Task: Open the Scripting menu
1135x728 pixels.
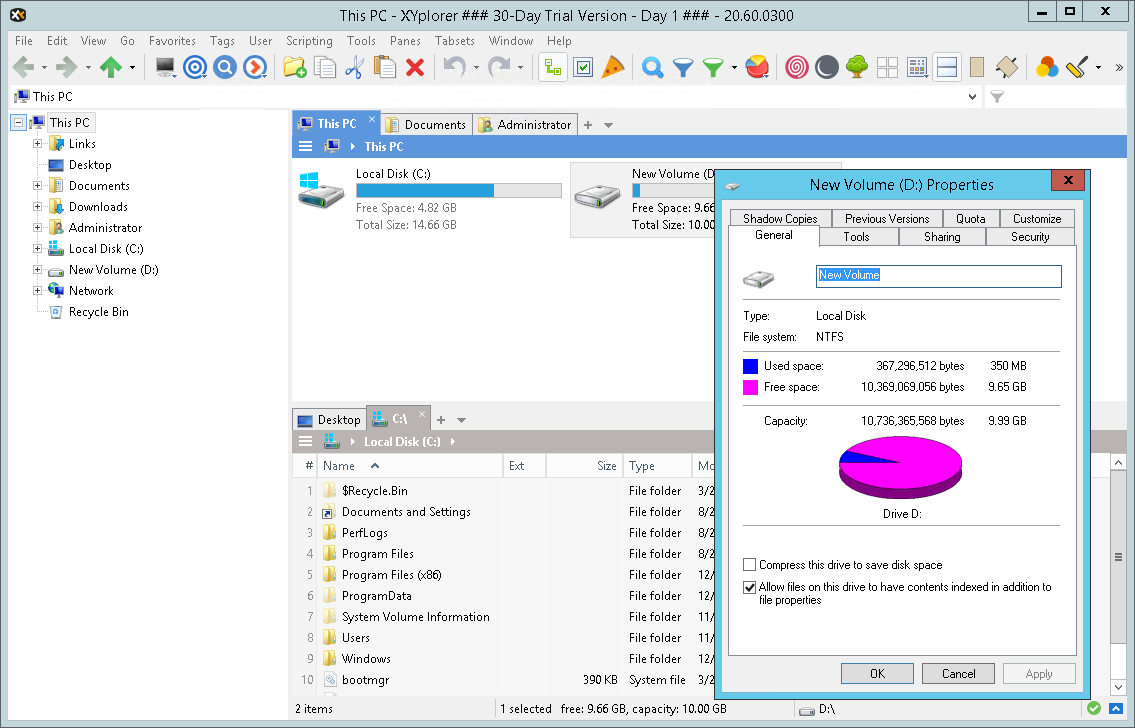Action: [x=309, y=41]
